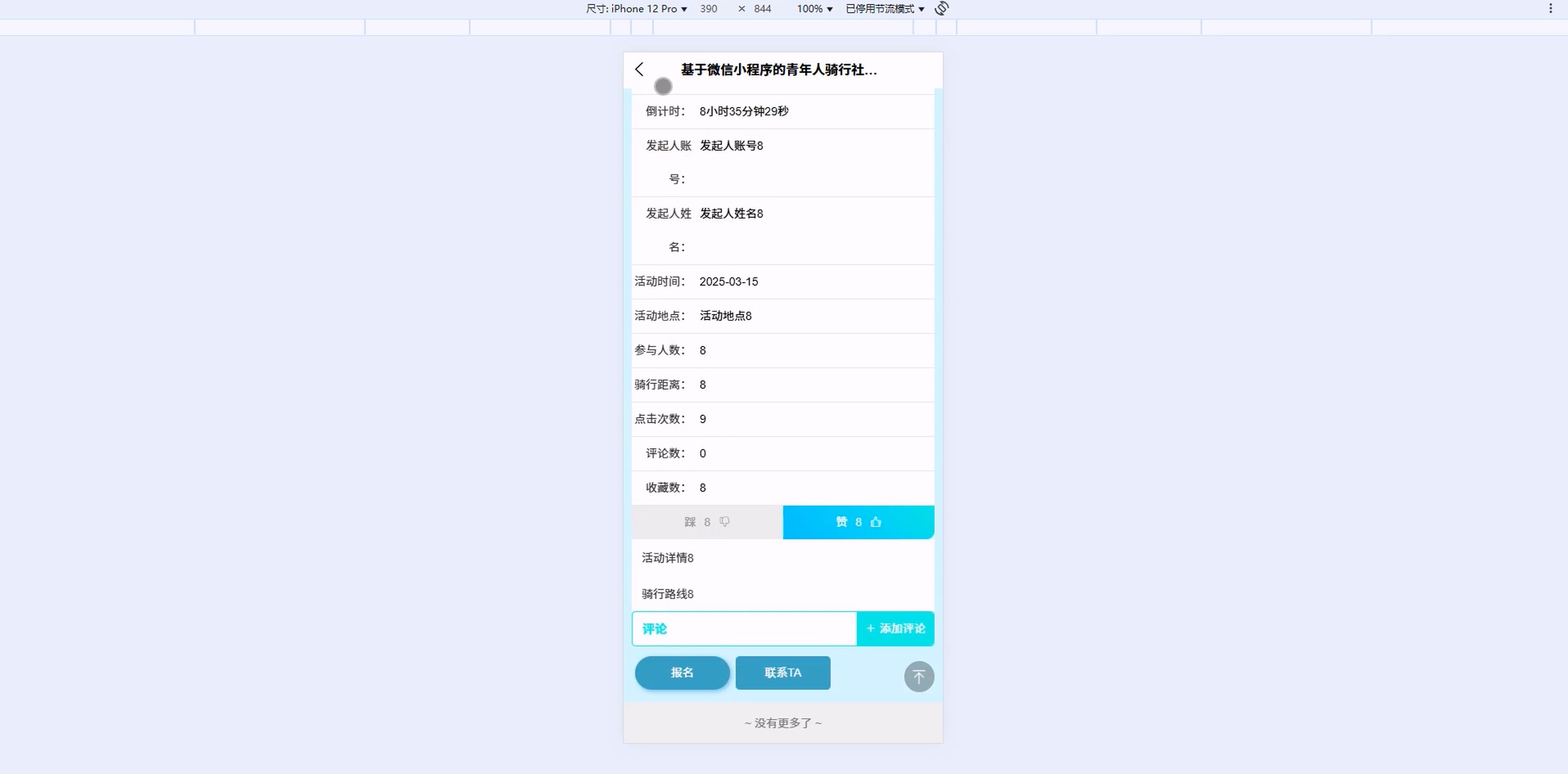Screen dimensions: 1568x774
Task: Open the DevTools three-dot more options menu
Action: tap(1551, 9)
